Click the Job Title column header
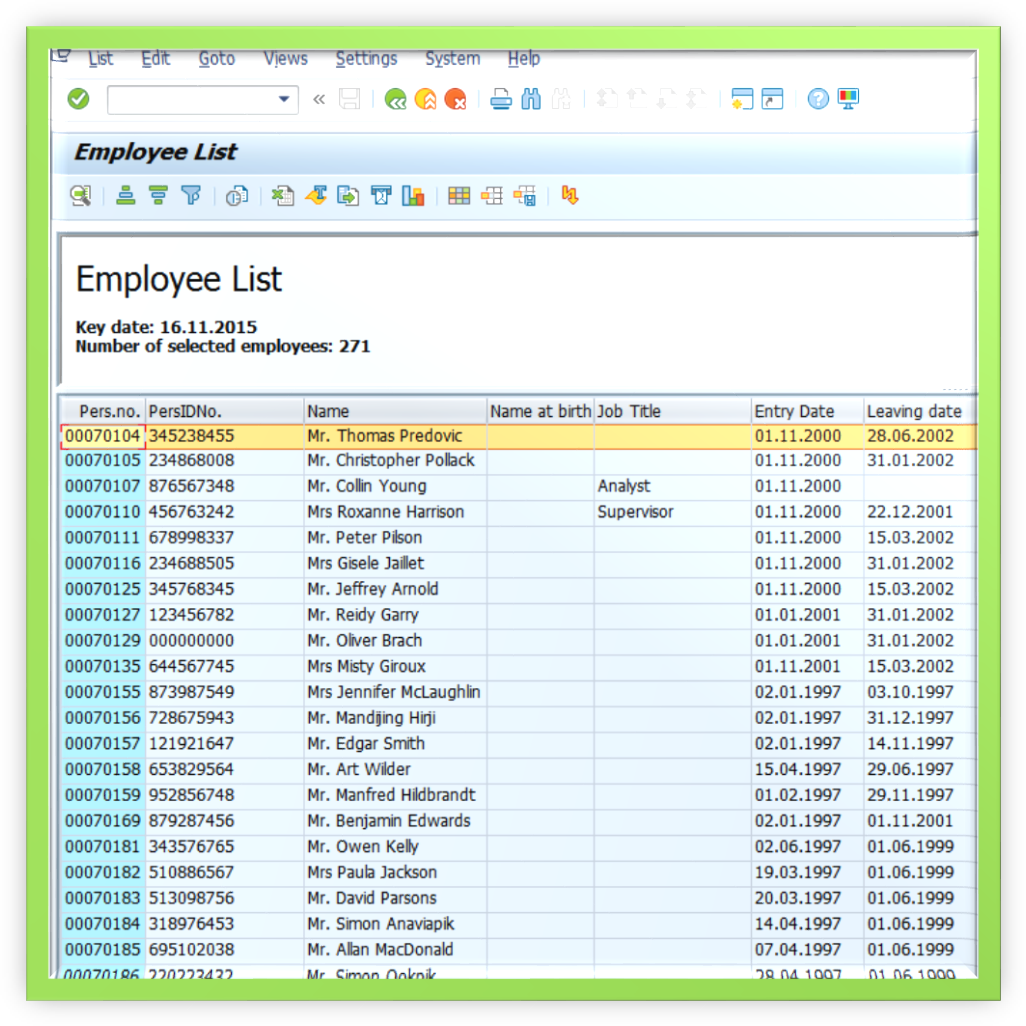 (x=629, y=411)
